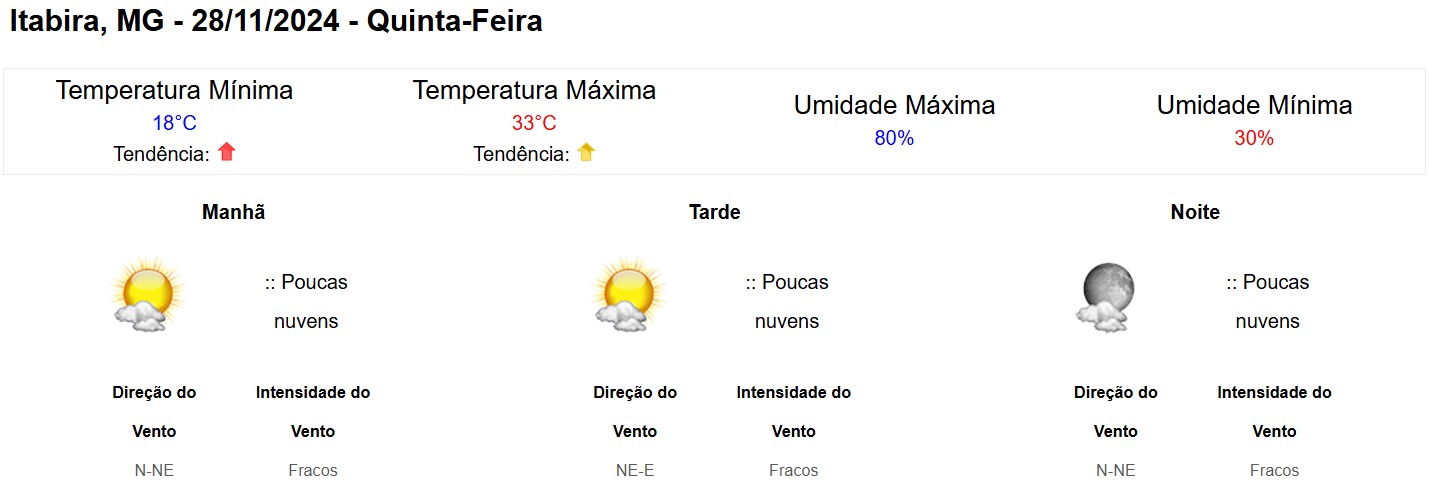The width and height of the screenshot is (1430, 497).
Task: Click the night moon and cloud icon
Action: point(1106,297)
